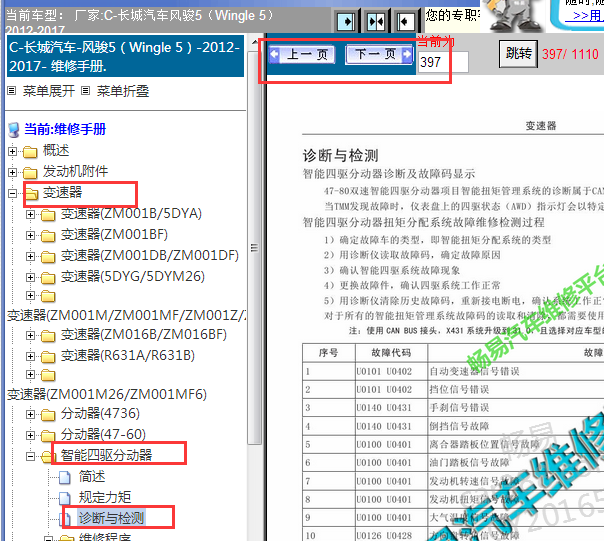Expand the 变速器(ZM001B/5DYA) node
The height and width of the screenshot is (541, 604).
click(x=30, y=215)
